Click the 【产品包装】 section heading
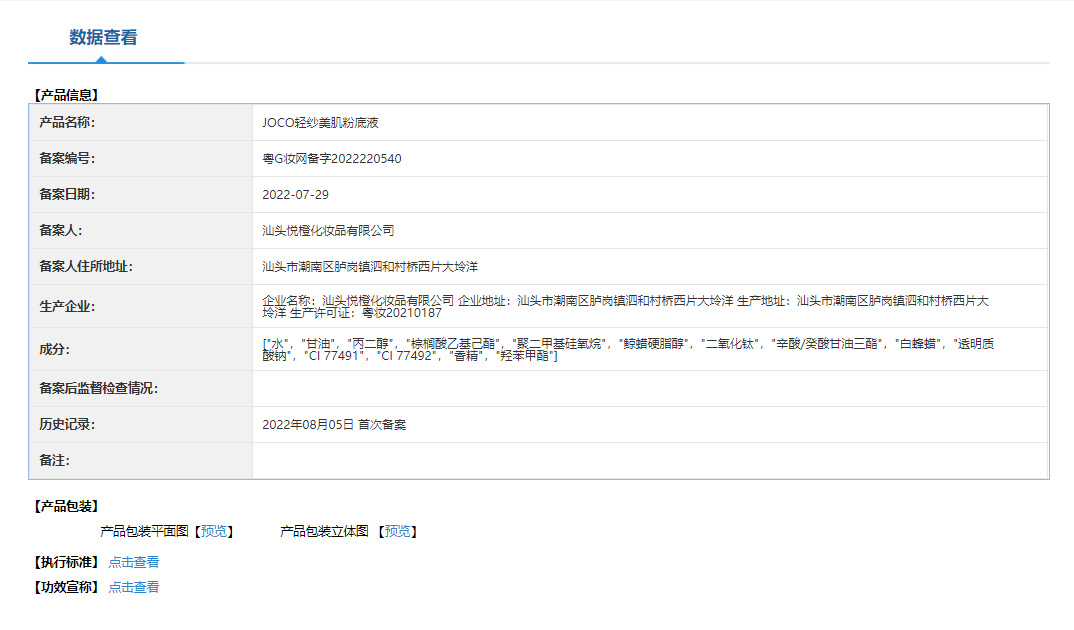This screenshot has height=630, width=1074. click(x=66, y=507)
